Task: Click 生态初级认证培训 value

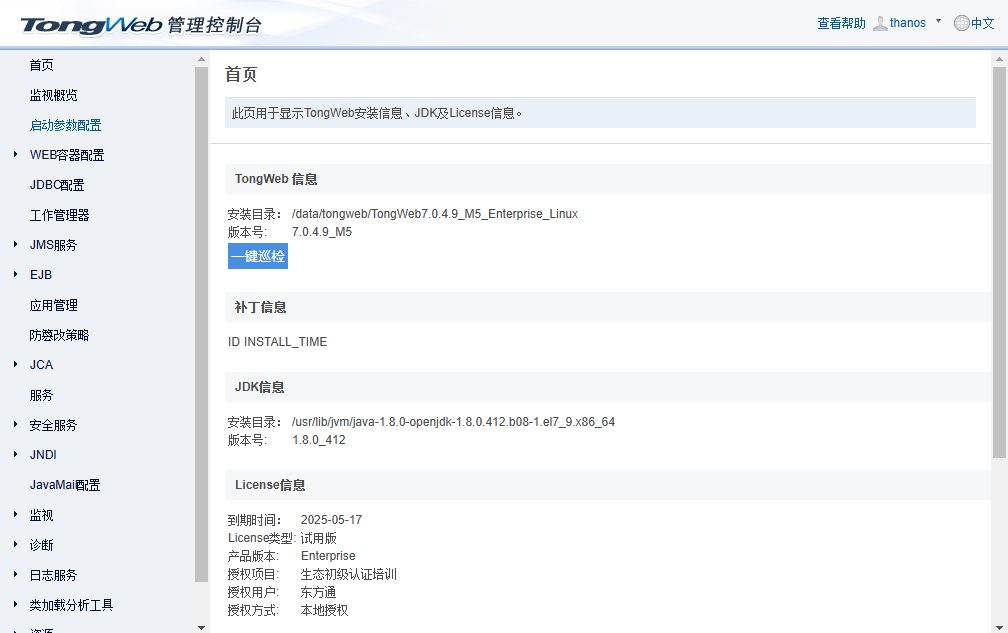Action: (x=348, y=574)
